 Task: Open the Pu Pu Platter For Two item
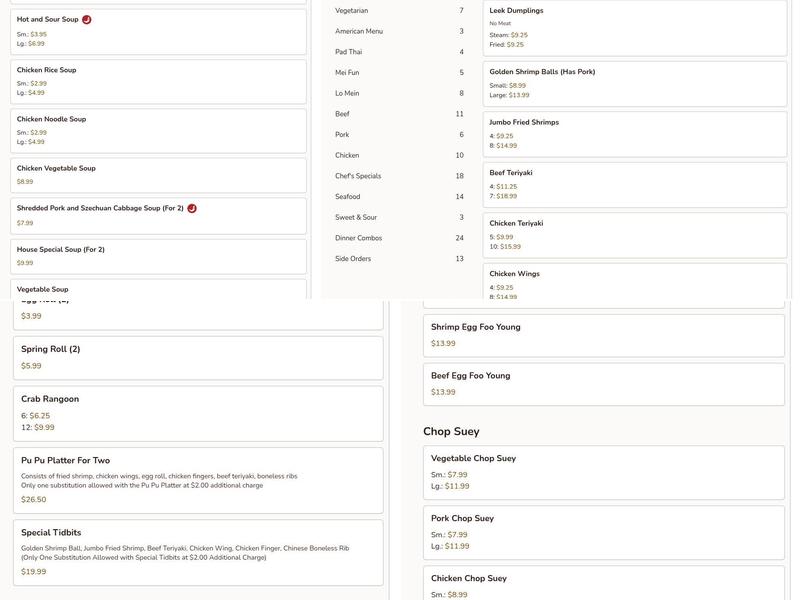(197, 480)
